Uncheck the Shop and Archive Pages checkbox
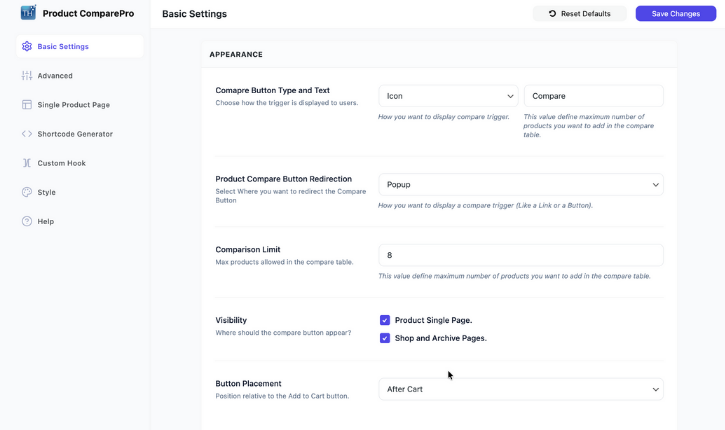The image size is (725, 430). pyautogui.click(x=385, y=338)
